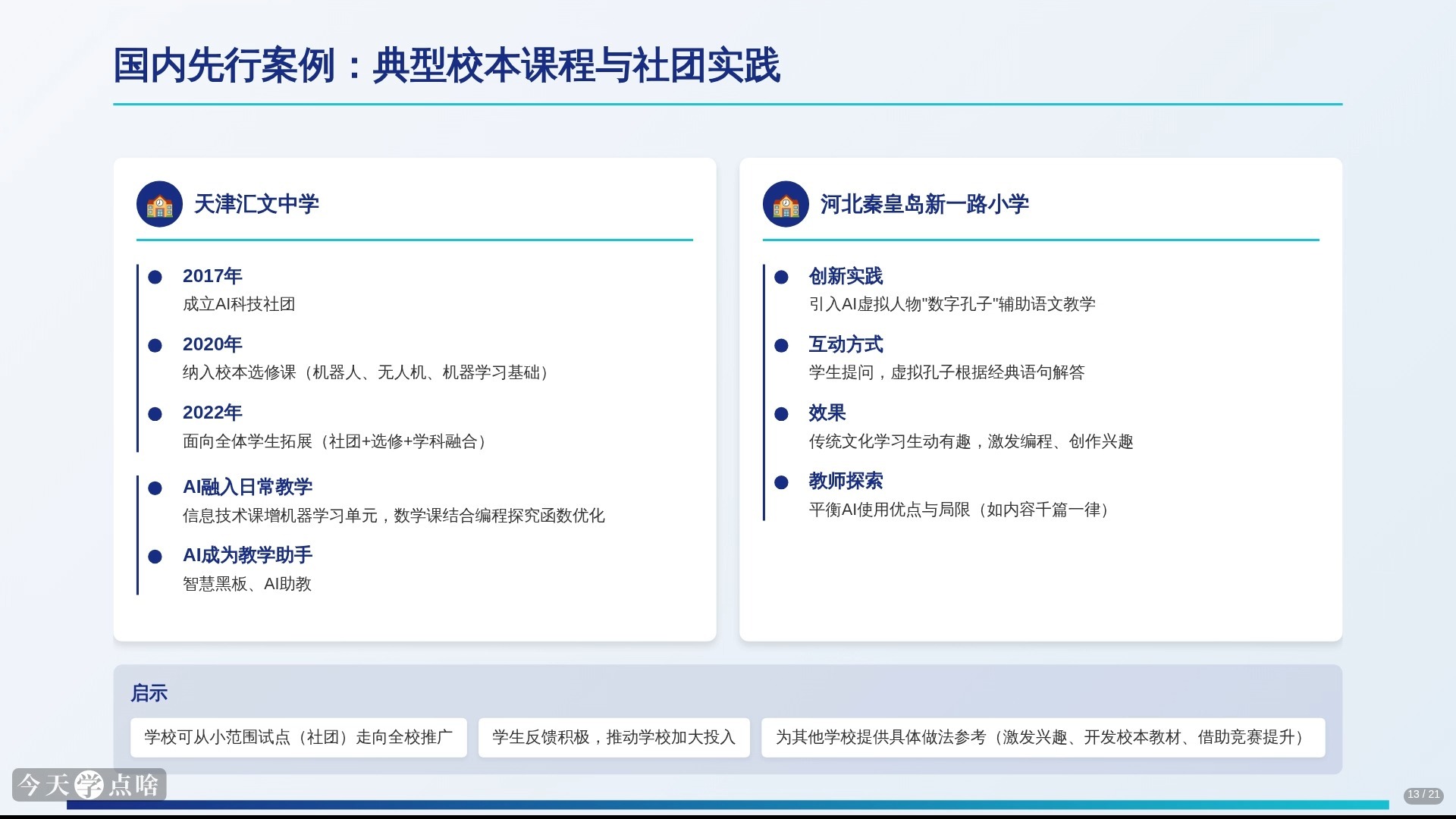Click the chip 学生反馈积极，推动学校加大投入
The width and height of the screenshot is (1456, 819).
(614, 738)
